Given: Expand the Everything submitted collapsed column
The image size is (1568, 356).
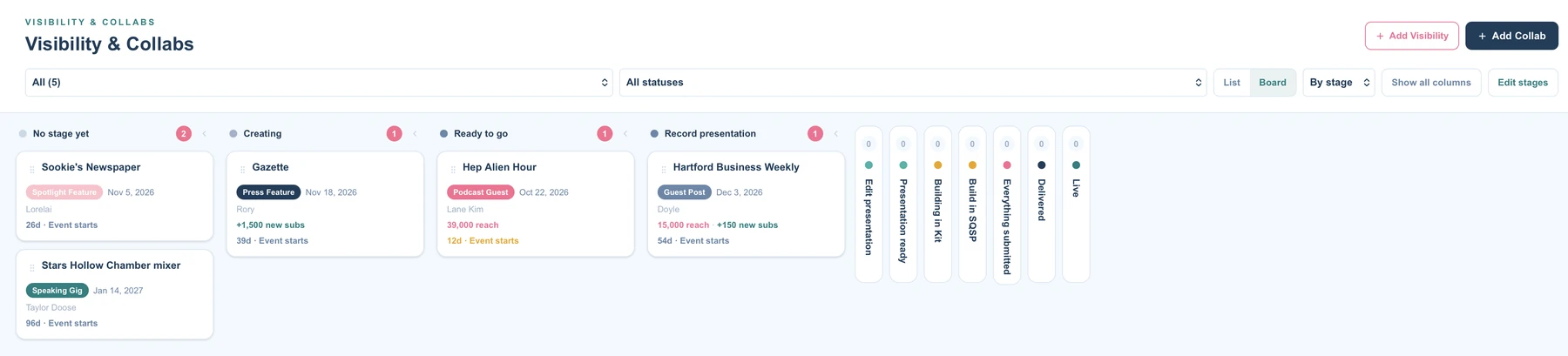Looking at the screenshot, I should click(1007, 205).
